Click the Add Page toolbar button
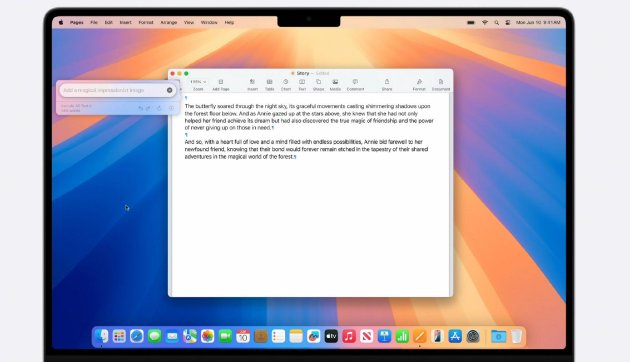The image size is (630, 362). [221, 84]
